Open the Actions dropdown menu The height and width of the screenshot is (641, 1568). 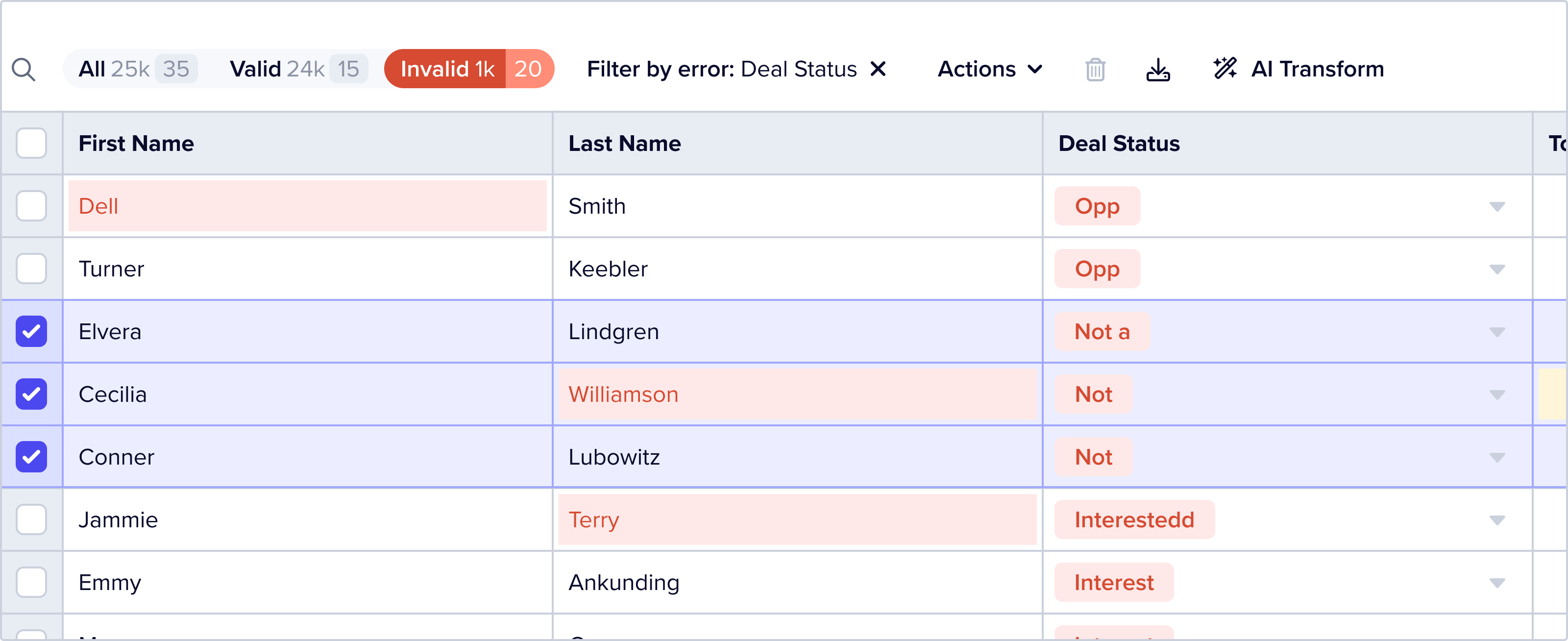990,70
